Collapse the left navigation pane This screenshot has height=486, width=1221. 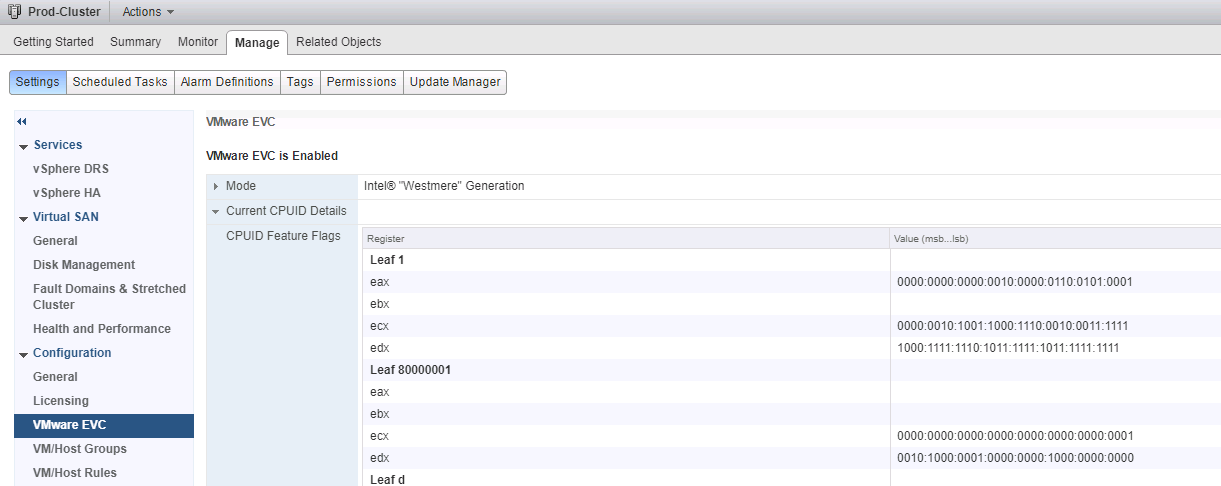coord(22,121)
